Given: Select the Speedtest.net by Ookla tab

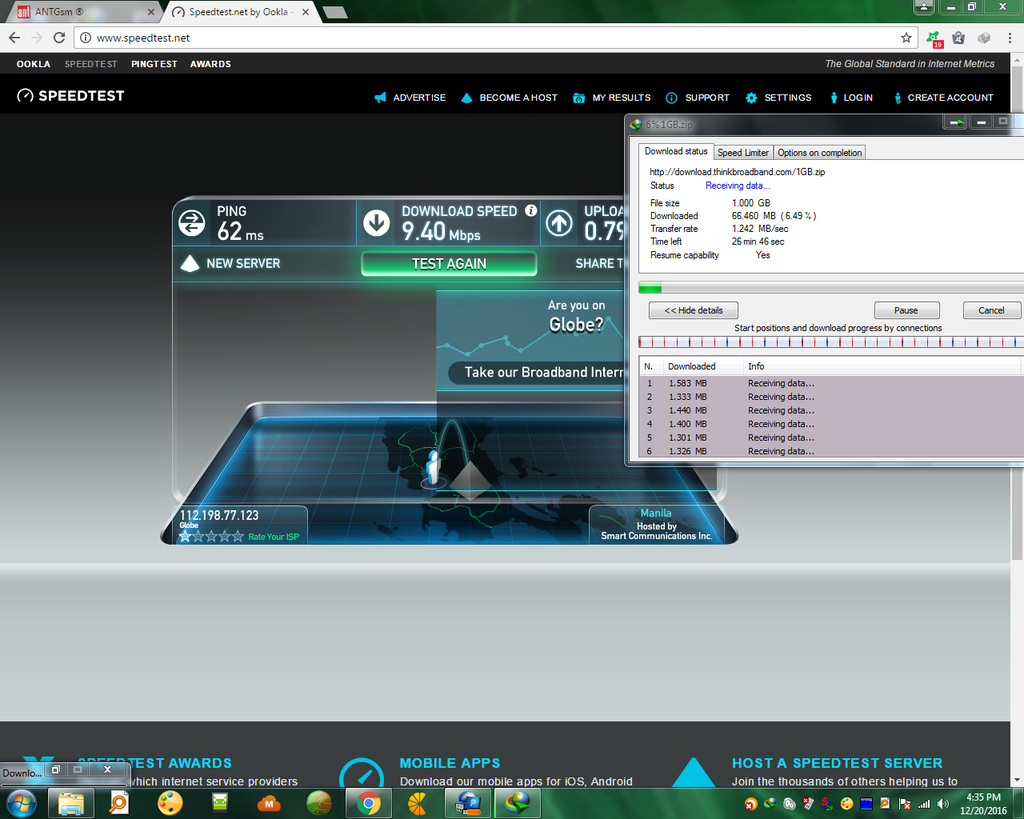Looking at the screenshot, I should 242,12.
